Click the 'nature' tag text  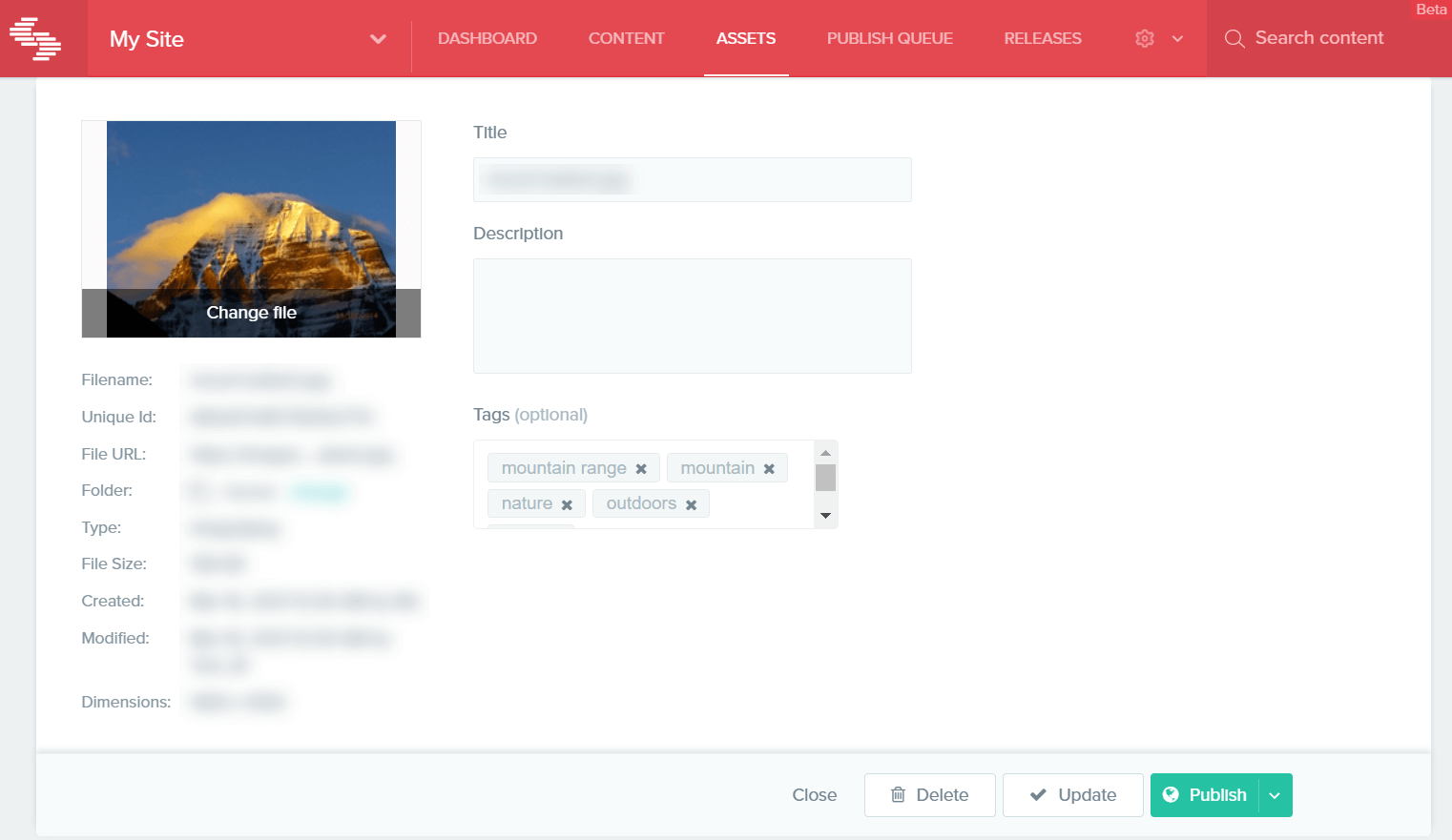click(527, 503)
